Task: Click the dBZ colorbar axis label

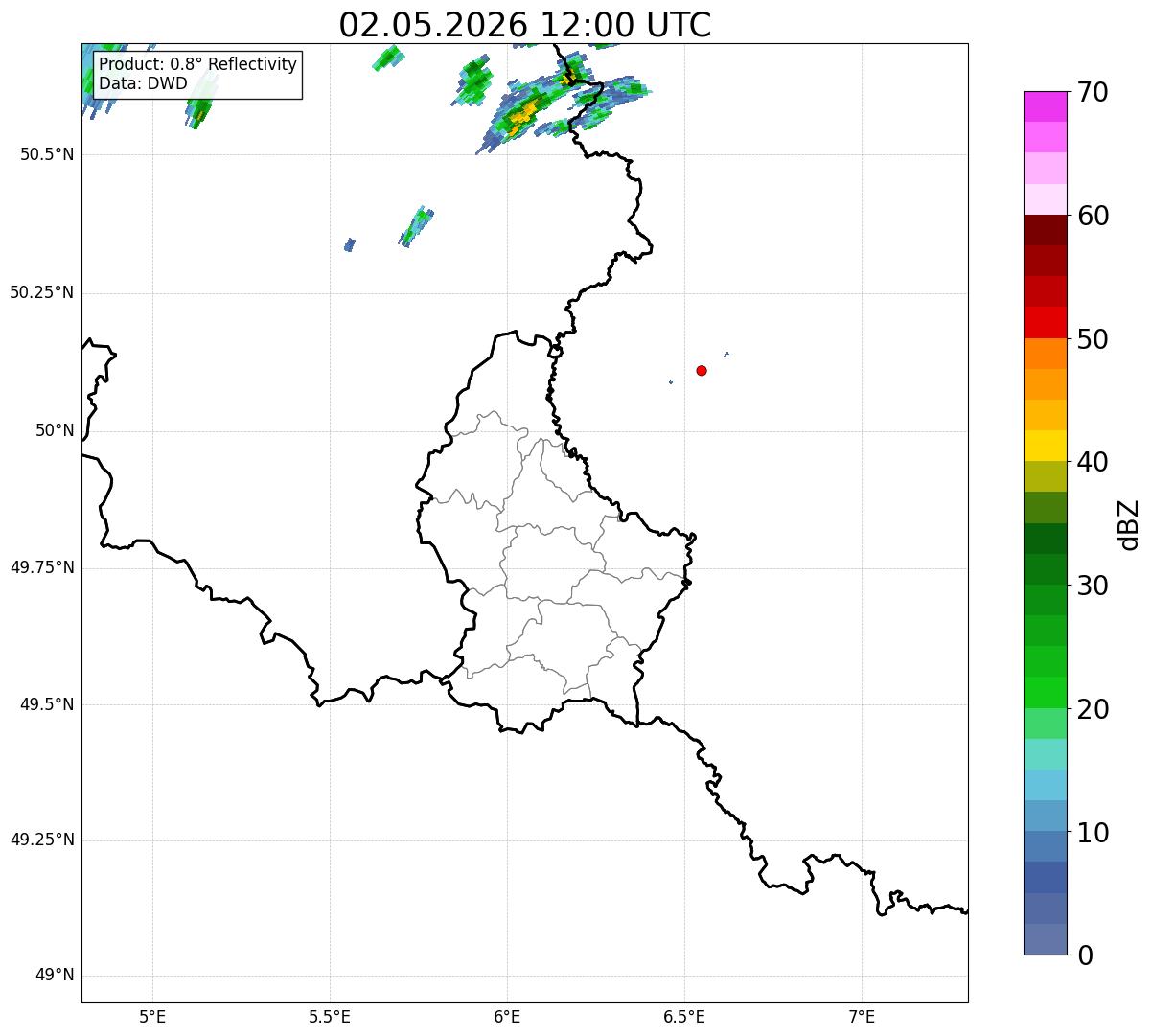Action: tap(1129, 524)
